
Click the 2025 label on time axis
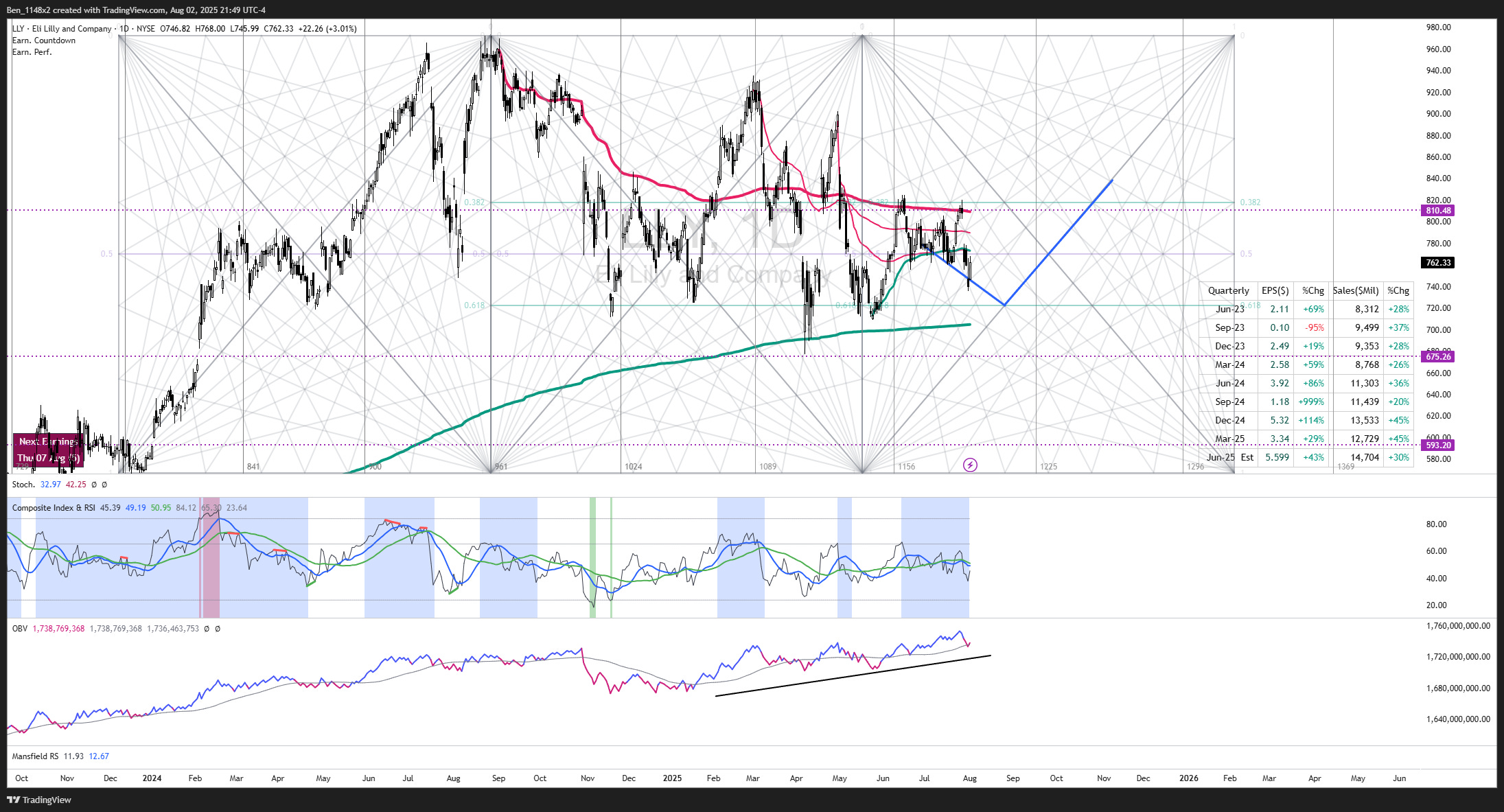[672, 778]
